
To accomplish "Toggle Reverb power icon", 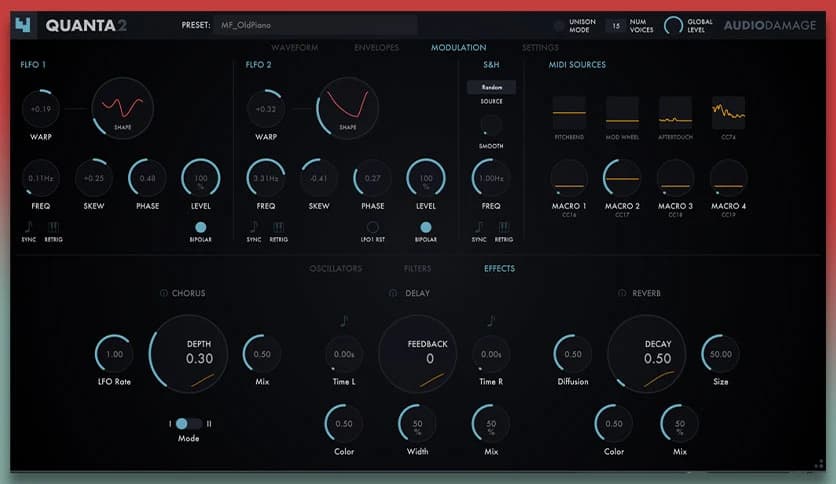I will click(x=622, y=293).
